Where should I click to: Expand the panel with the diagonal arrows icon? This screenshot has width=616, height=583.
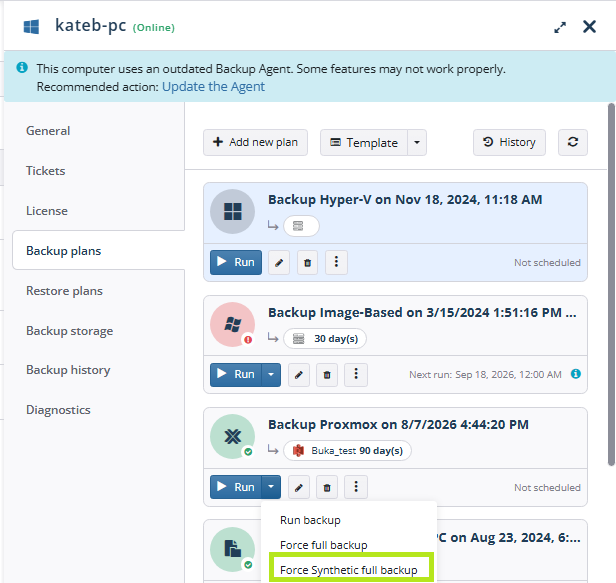pyautogui.click(x=560, y=27)
